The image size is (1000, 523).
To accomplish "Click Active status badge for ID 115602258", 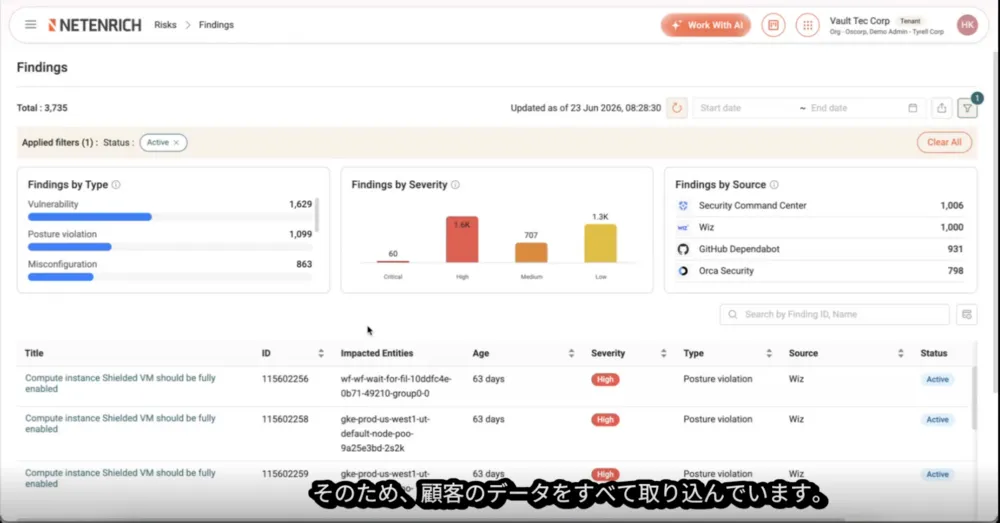I will pyautogui.click(x=937, y=420).
